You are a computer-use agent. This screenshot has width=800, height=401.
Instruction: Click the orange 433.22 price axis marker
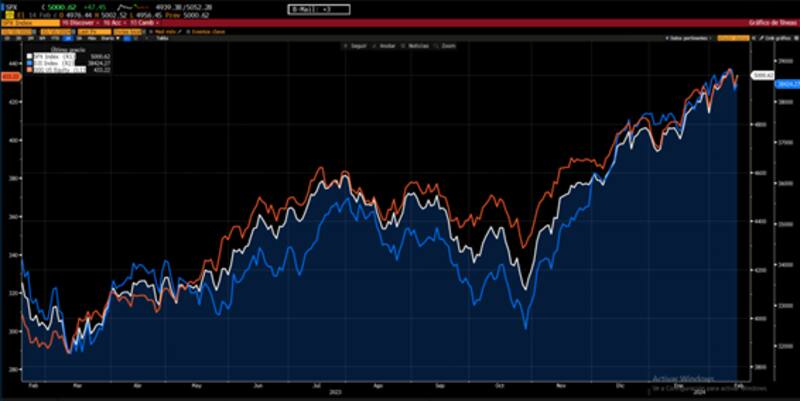11,75
